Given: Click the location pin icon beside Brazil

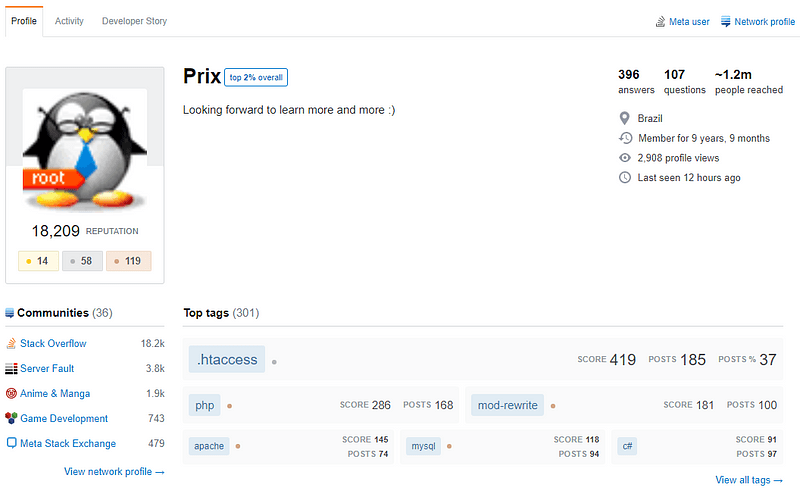Looking at the screenshot, I should (x=624, y=118).
